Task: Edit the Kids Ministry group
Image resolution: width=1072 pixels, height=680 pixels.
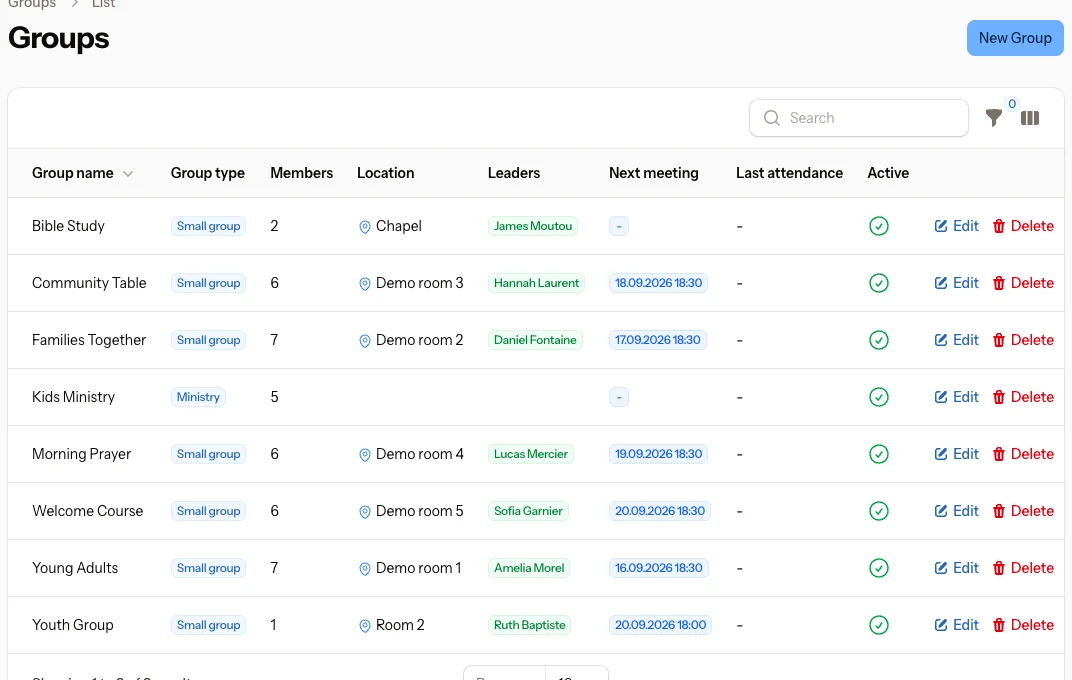Action: pos(956,397)
